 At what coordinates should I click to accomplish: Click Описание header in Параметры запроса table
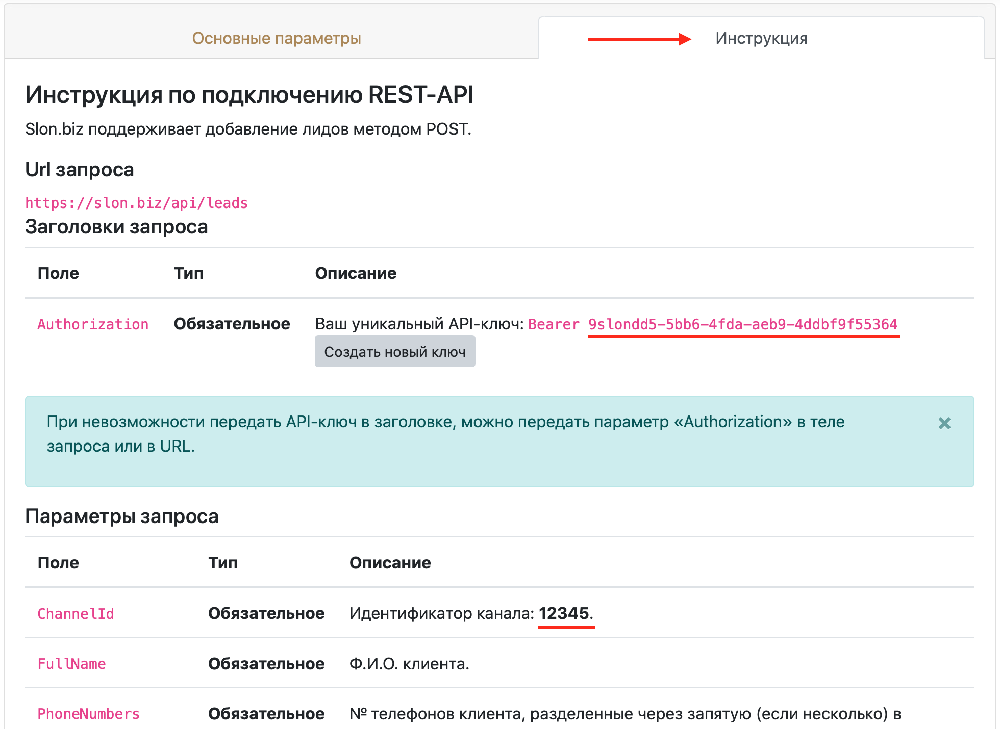pos(390,563)
